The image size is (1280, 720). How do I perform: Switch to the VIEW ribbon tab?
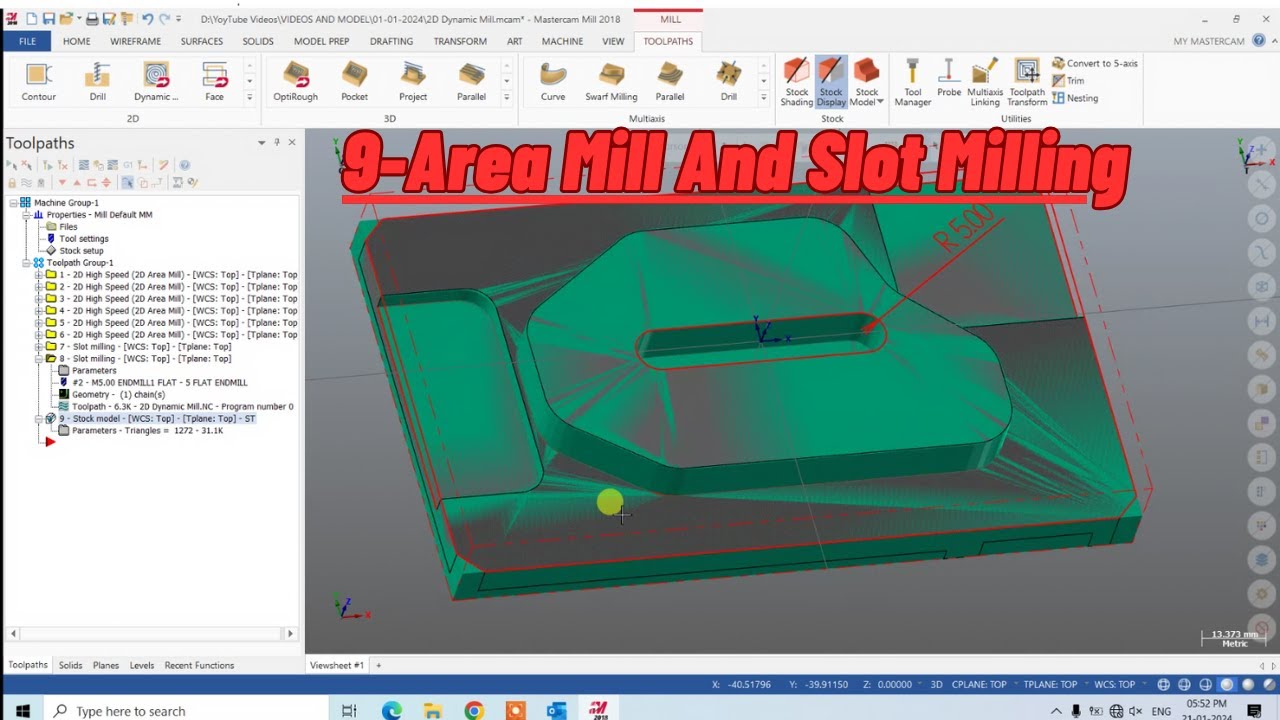613,41
